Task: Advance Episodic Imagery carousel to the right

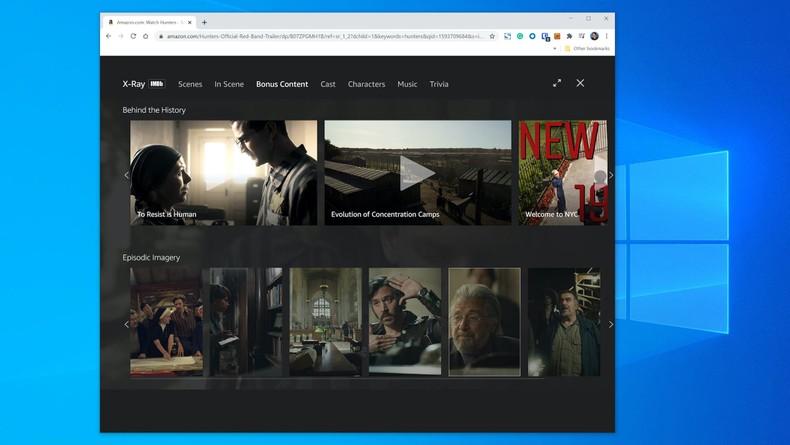Action: tap(611, 324)
